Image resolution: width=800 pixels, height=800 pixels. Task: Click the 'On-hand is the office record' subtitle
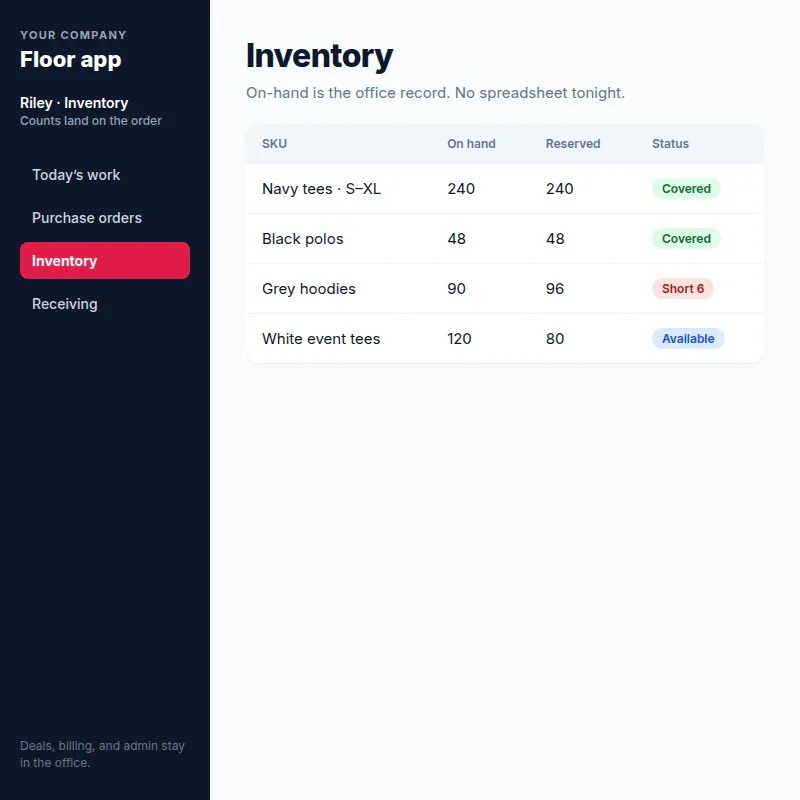pyautogui.click(x=435, y=93)
